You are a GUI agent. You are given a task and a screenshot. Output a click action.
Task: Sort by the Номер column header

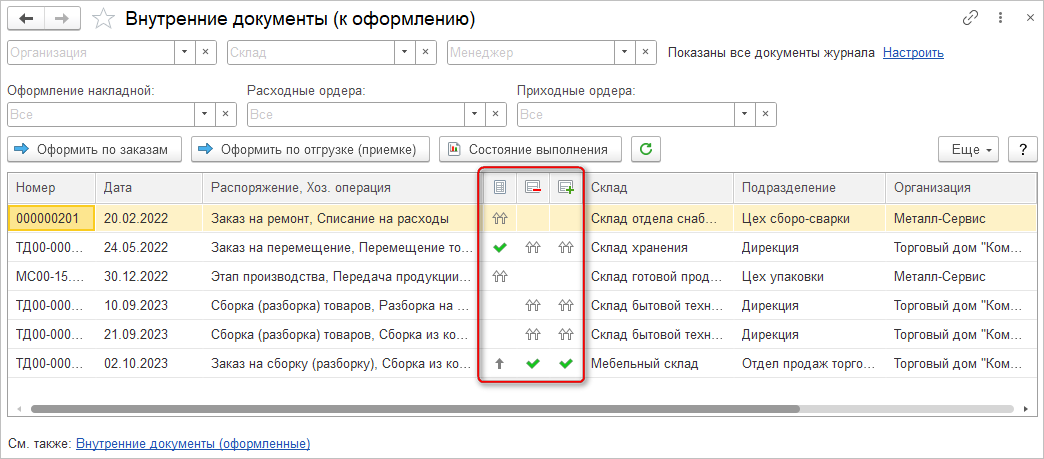tap(52, 188)
